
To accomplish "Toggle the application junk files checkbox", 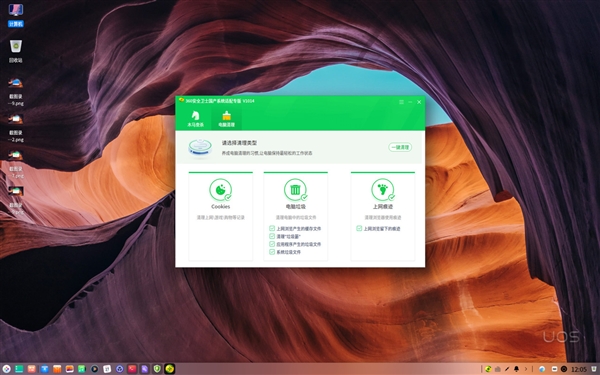I will pyautogui.click(x=272, y=244).
